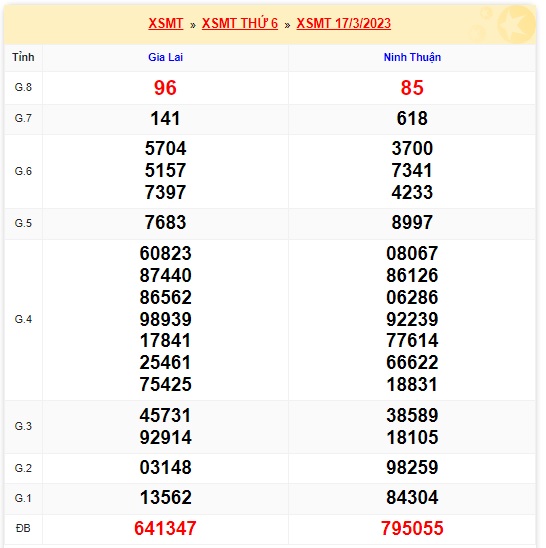Click the G.3 row label
This screenshot has height=548, width=546.
(x=23, y=426)
